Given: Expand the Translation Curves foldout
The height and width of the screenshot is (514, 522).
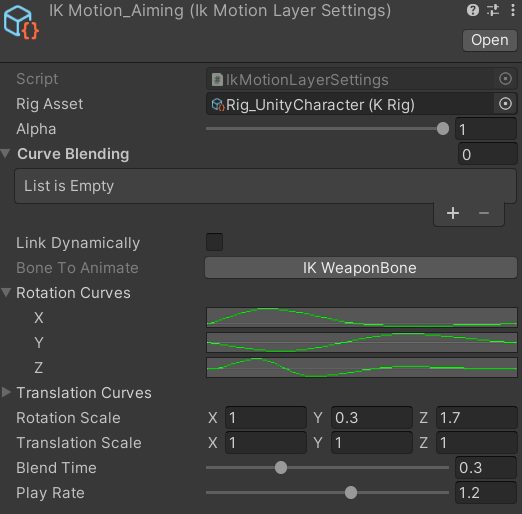Looking at the screenshot, I should [x=6, y=392].
